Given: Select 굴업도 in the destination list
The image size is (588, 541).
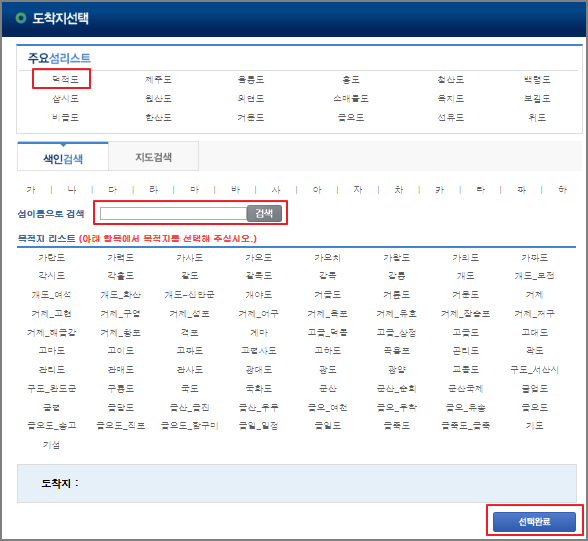Looking at the screenshot, I should (534, 388).
